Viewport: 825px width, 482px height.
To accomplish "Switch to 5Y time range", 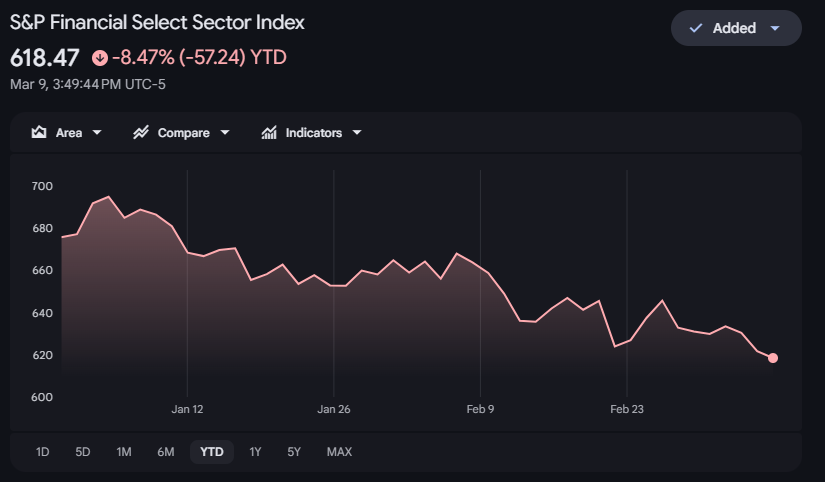I will (294, 452).
